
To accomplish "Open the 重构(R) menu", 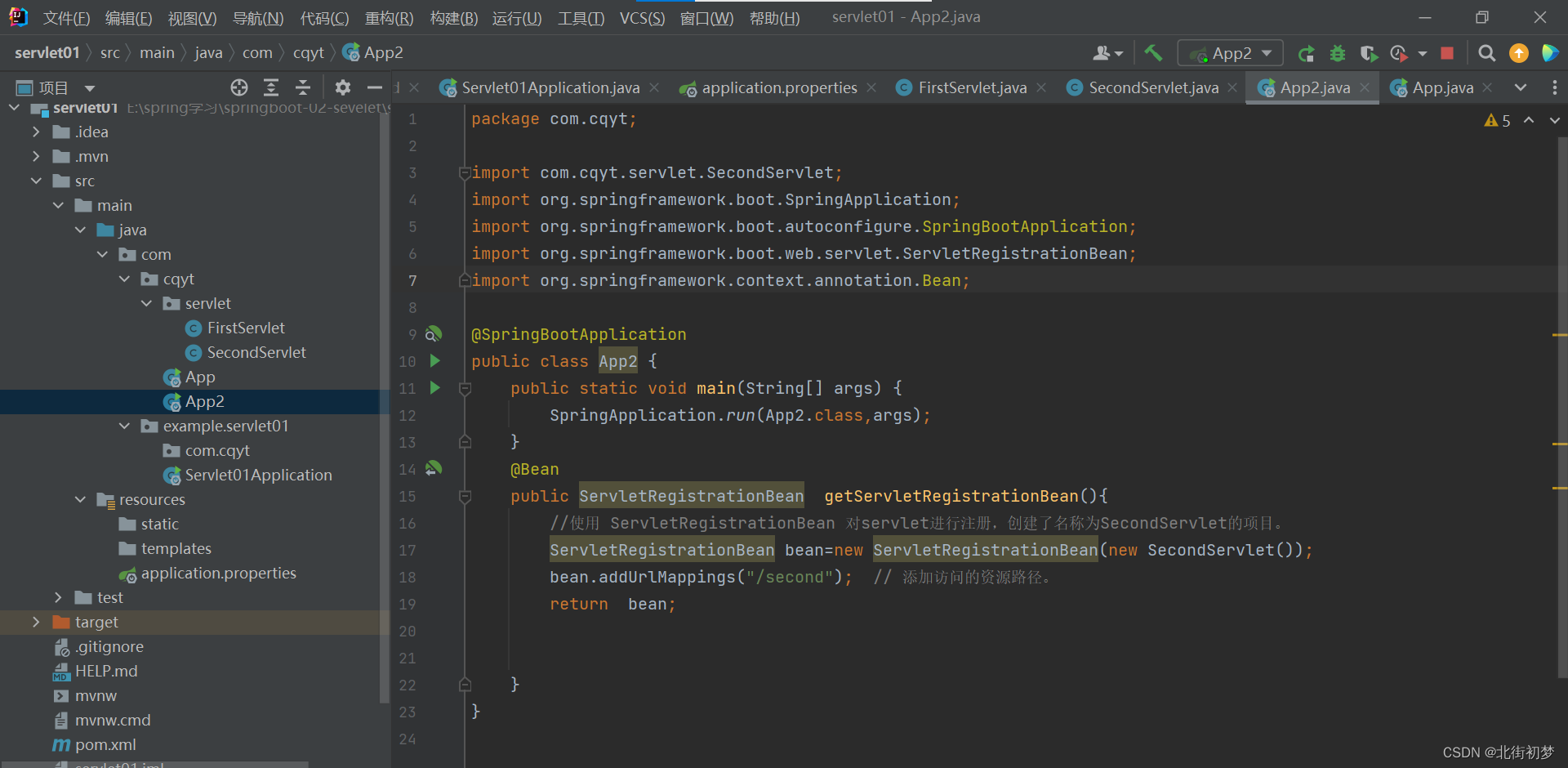I will click(x=389, y=18).
